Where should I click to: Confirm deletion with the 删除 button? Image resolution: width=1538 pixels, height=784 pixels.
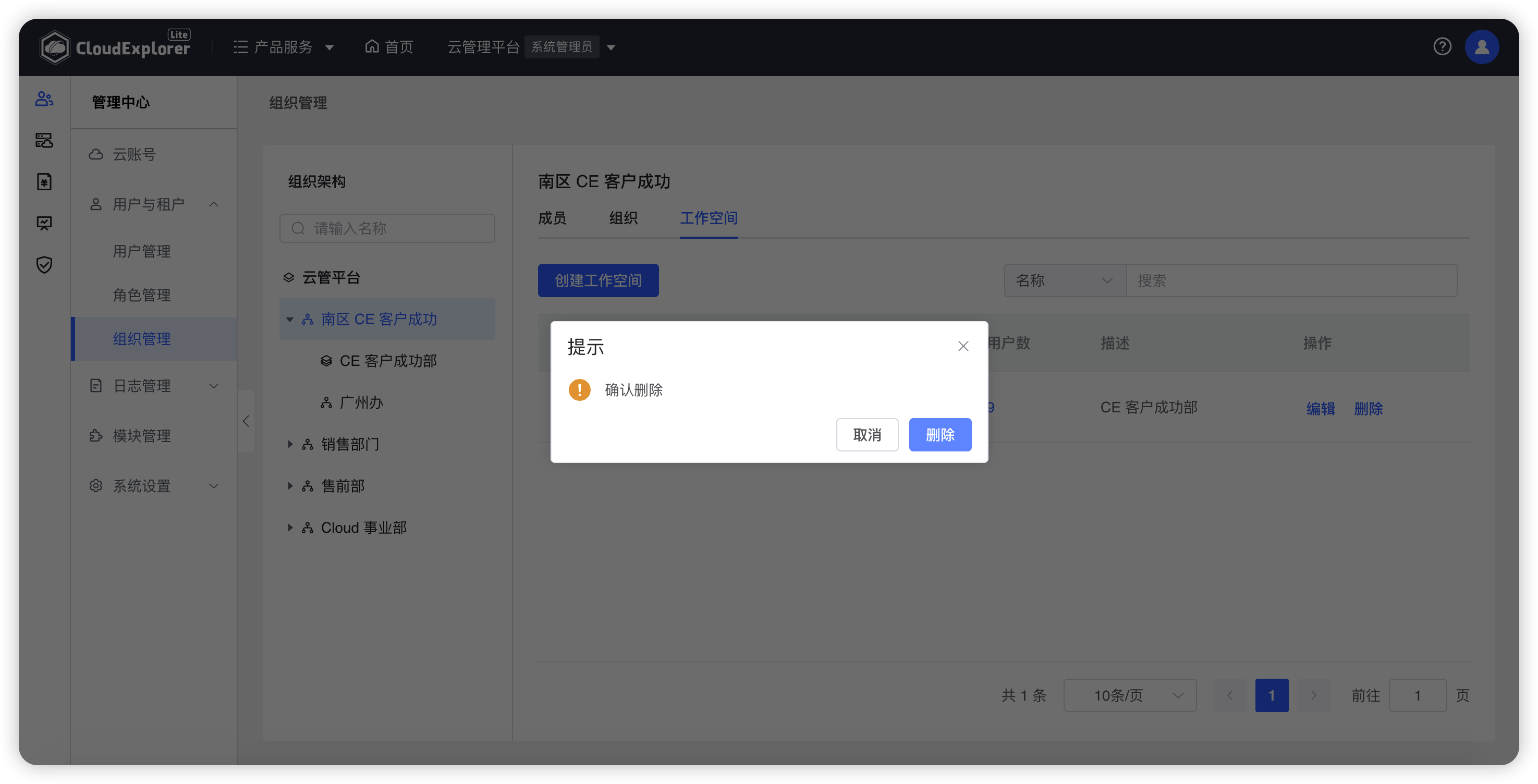pos(940,435)
